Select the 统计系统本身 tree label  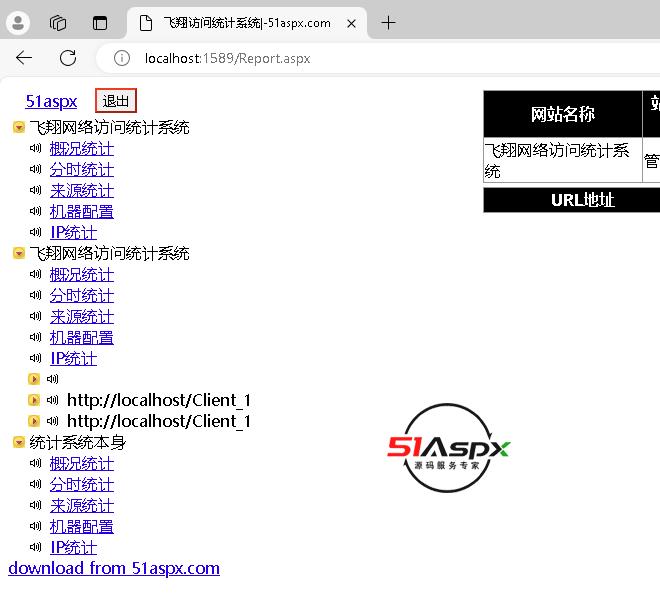pos(78,443)
